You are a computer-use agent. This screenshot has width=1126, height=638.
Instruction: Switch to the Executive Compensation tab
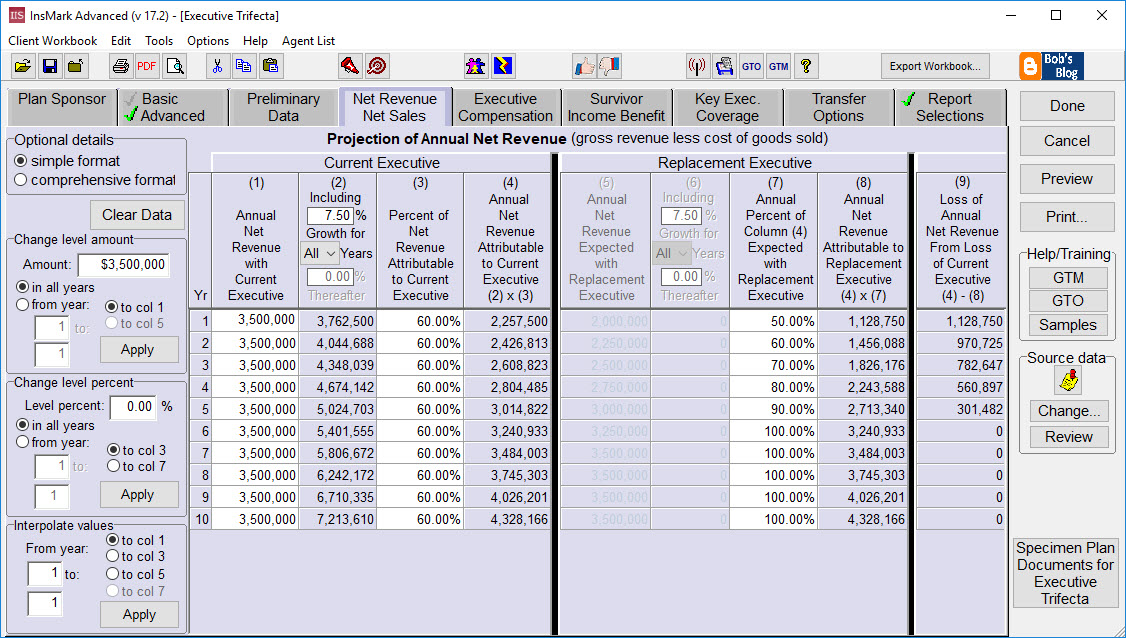click(505, 106)
